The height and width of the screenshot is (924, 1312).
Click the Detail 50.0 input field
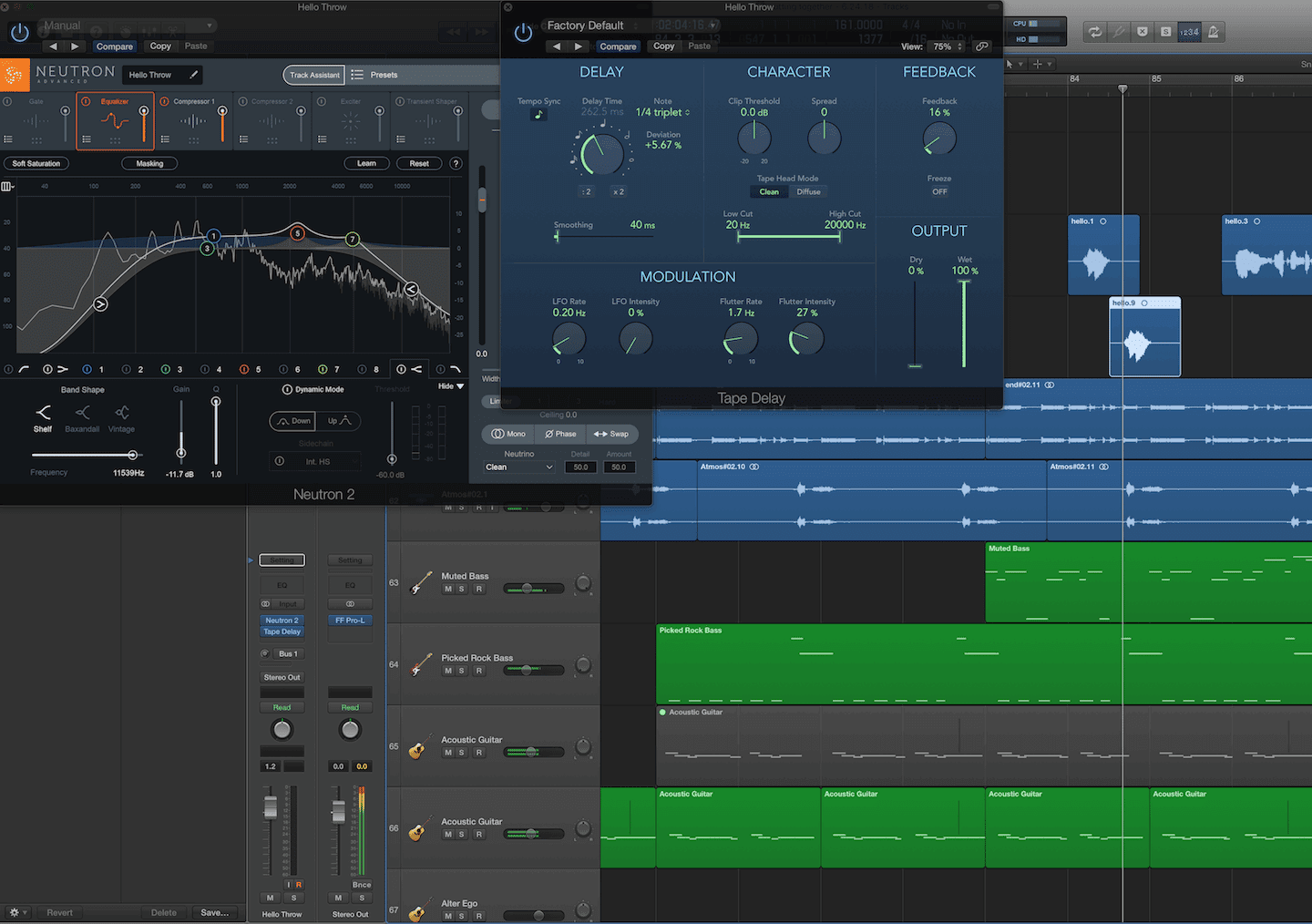(x=580, y=467)
